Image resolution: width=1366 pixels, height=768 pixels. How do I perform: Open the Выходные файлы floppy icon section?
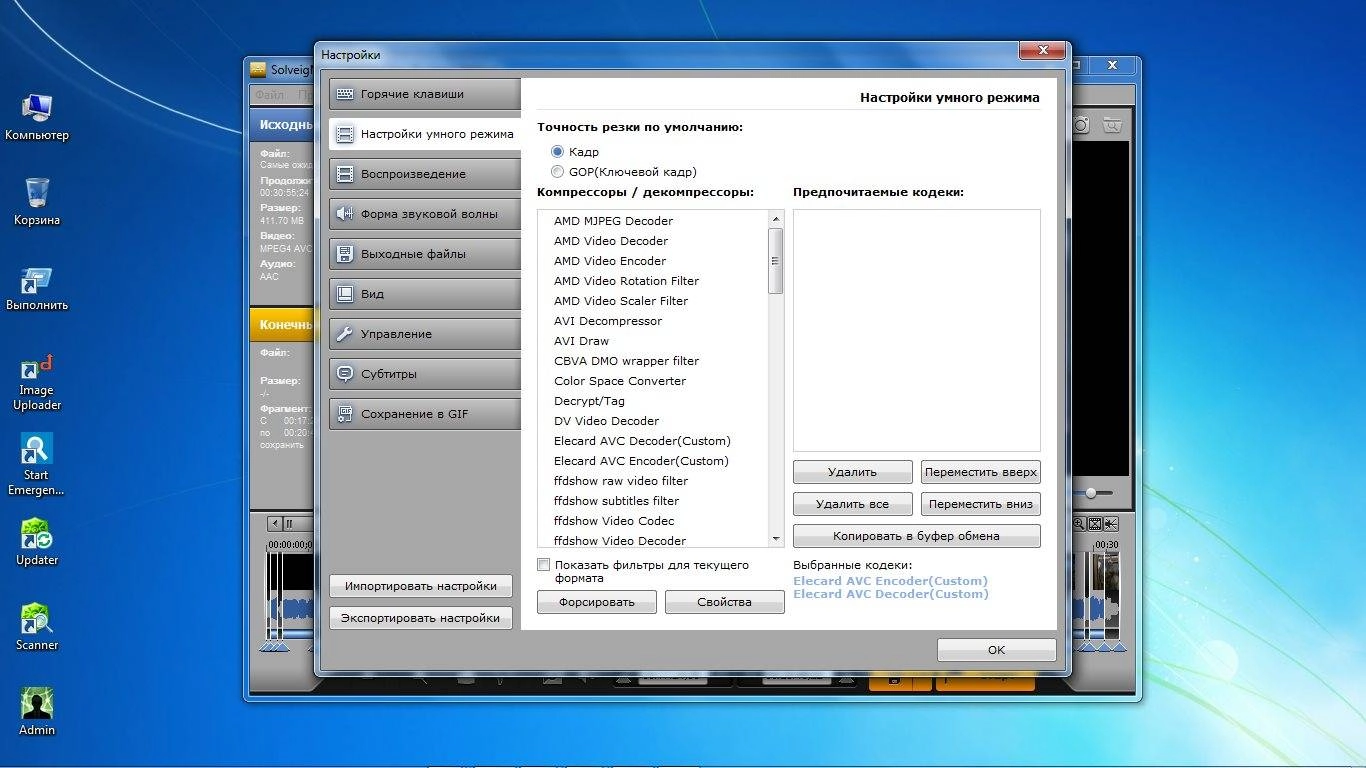[x=425, y=254]
